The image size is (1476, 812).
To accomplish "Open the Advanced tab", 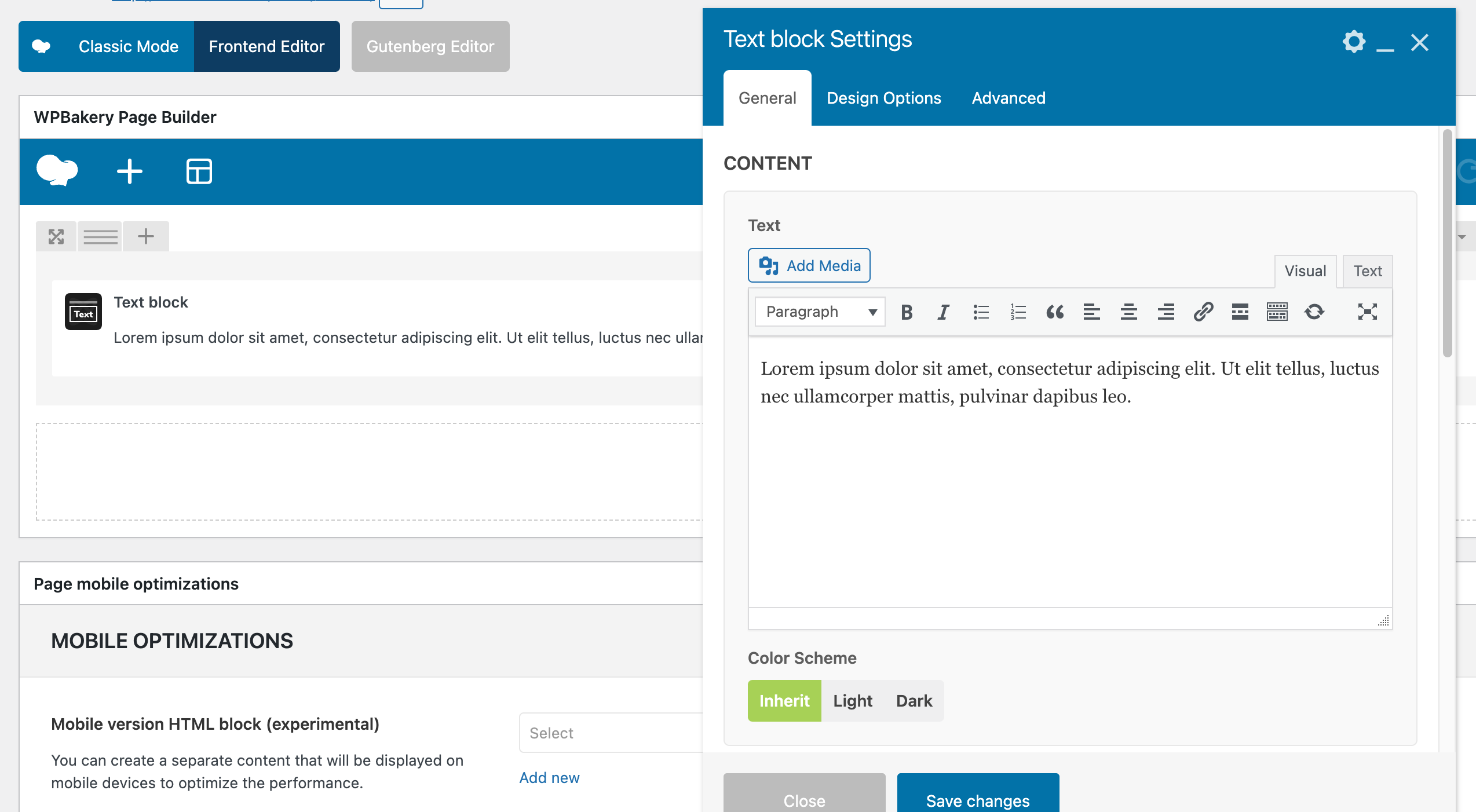I will (x=1009, y=98).
